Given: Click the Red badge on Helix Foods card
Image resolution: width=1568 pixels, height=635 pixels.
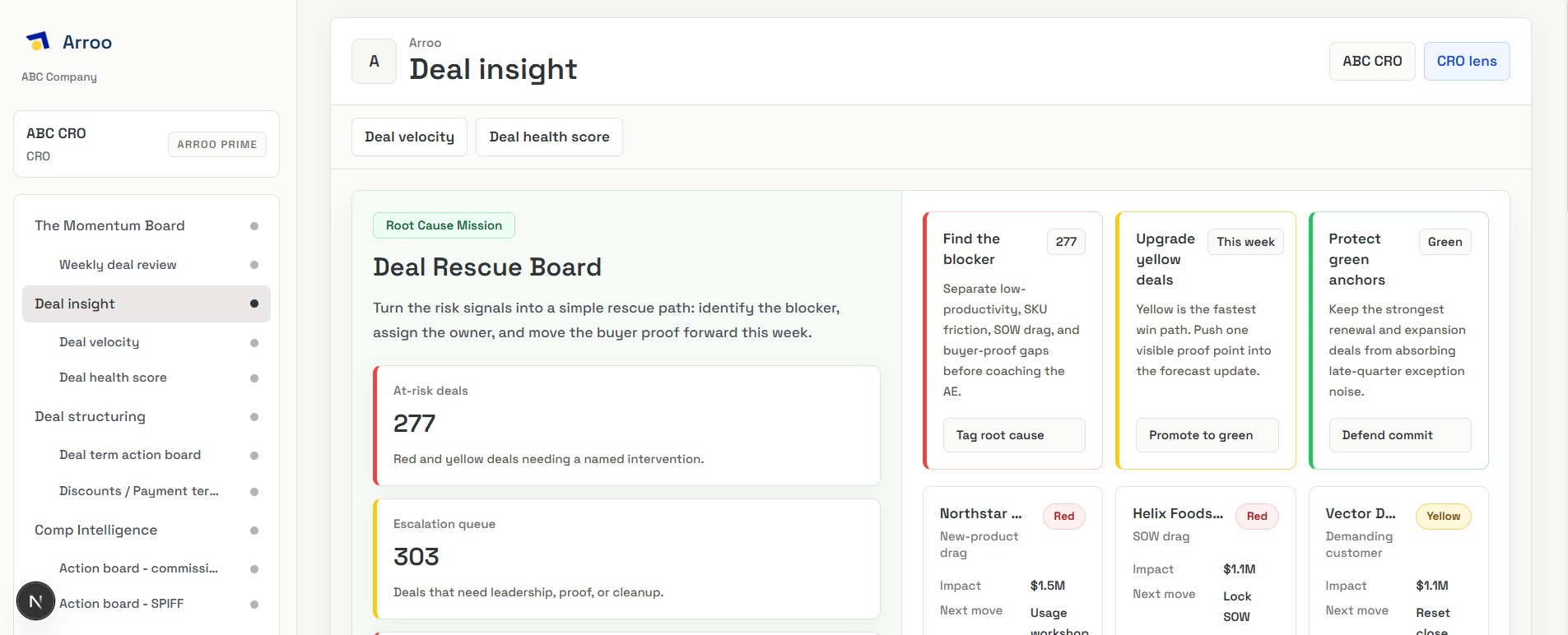Looking at the screenshot, I should tap(1257, 517).
